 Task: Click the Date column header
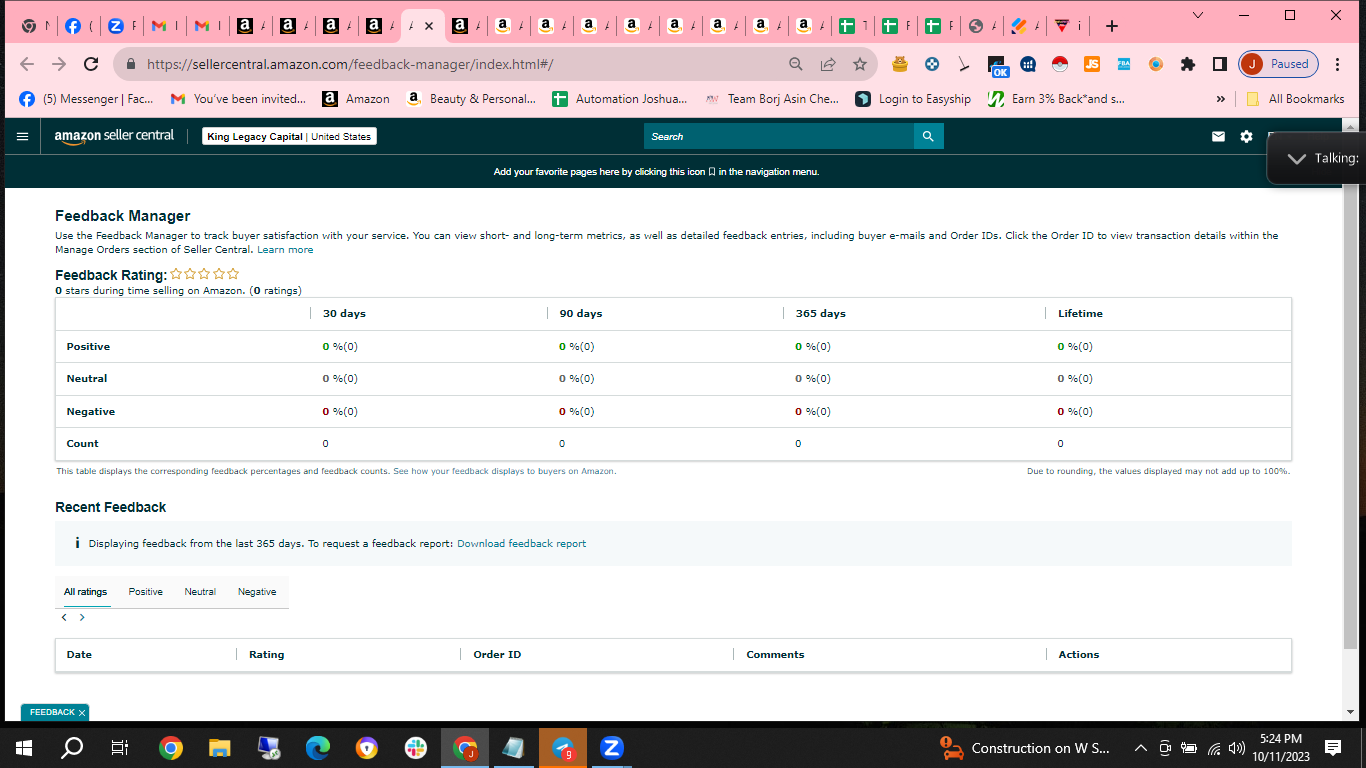pos(79,655)
